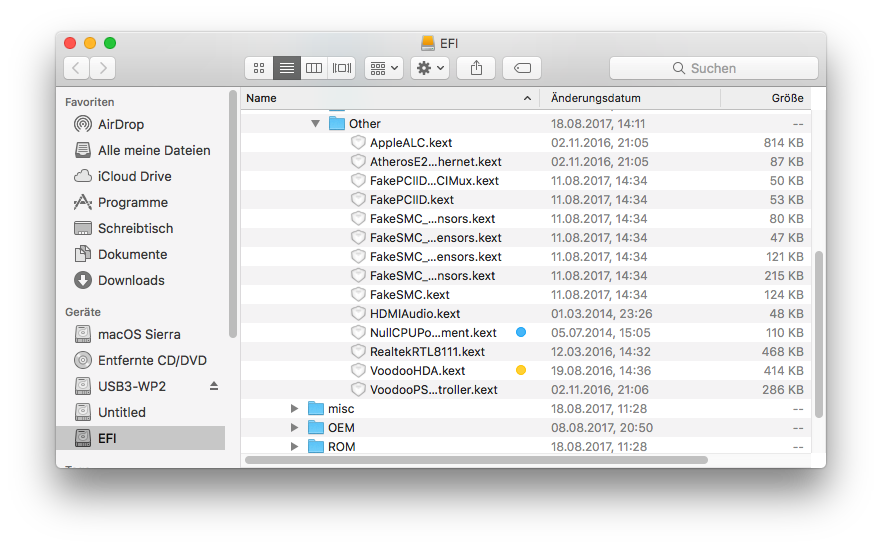Click the vertical file list scrollbar
The height and width of the screenshot is (548, 882).
(818, 334)
